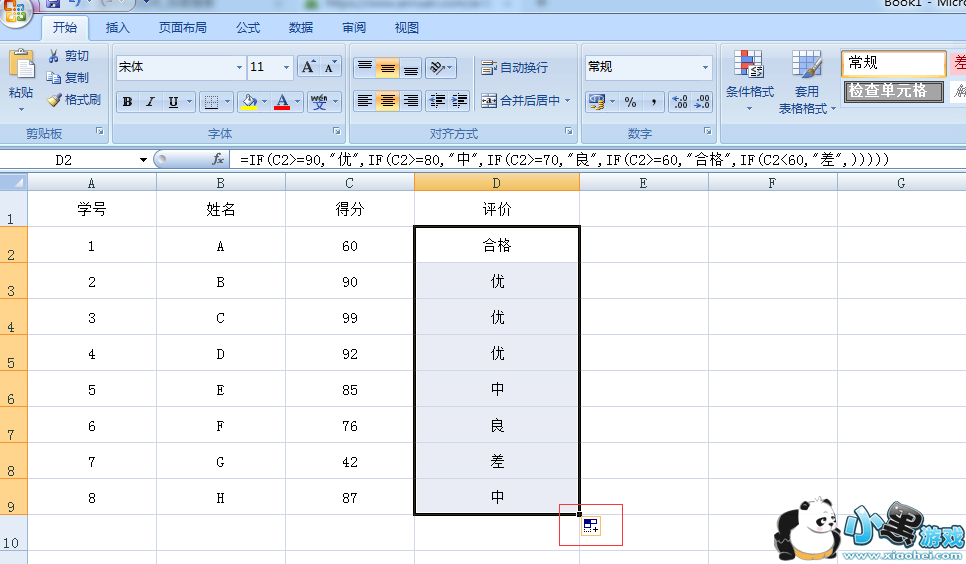The image size is (966, 564).
Task: Switch to the 开始 tab
Action: click(x=65, y=28)
